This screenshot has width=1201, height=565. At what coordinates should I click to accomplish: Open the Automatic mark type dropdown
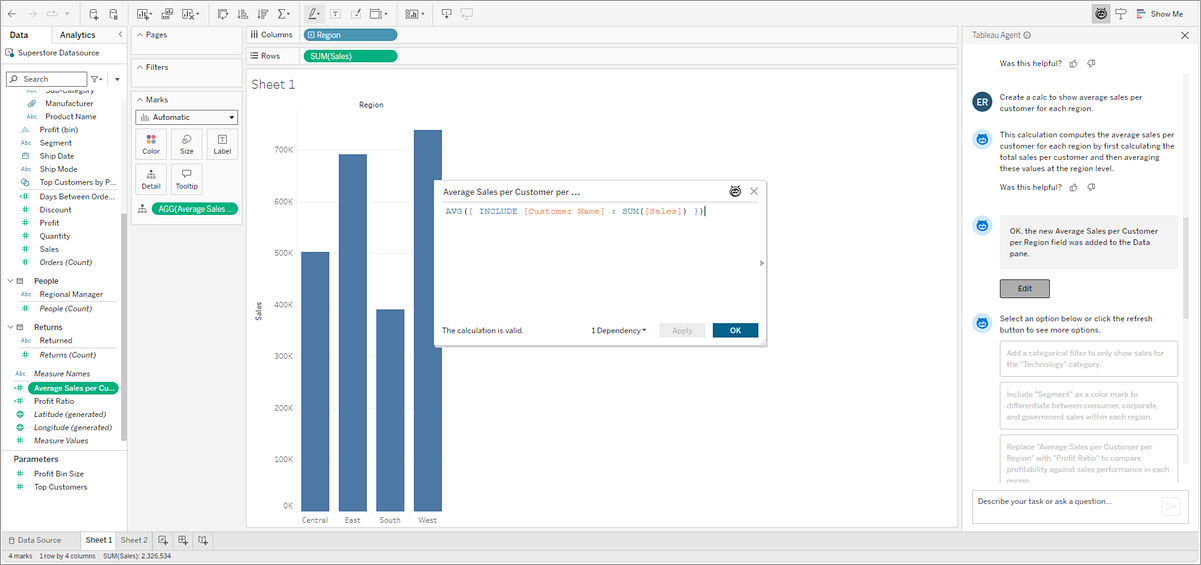pyautogui.click(x=187, y=117)
